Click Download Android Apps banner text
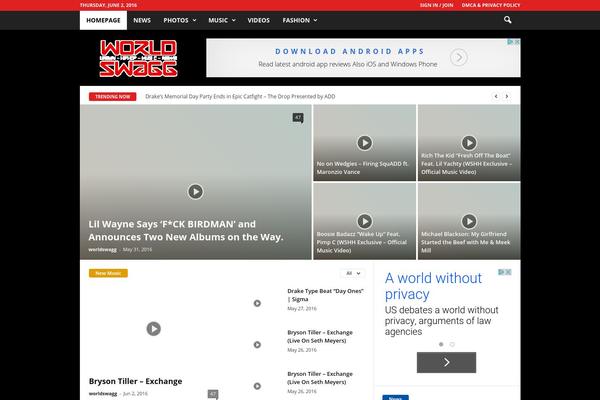 tap(350, 51)
